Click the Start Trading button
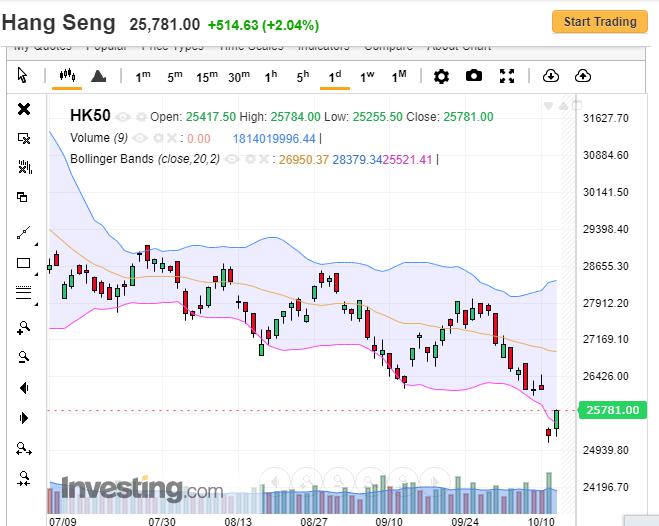Screen dimensions: 659x526 pos(599,22)
